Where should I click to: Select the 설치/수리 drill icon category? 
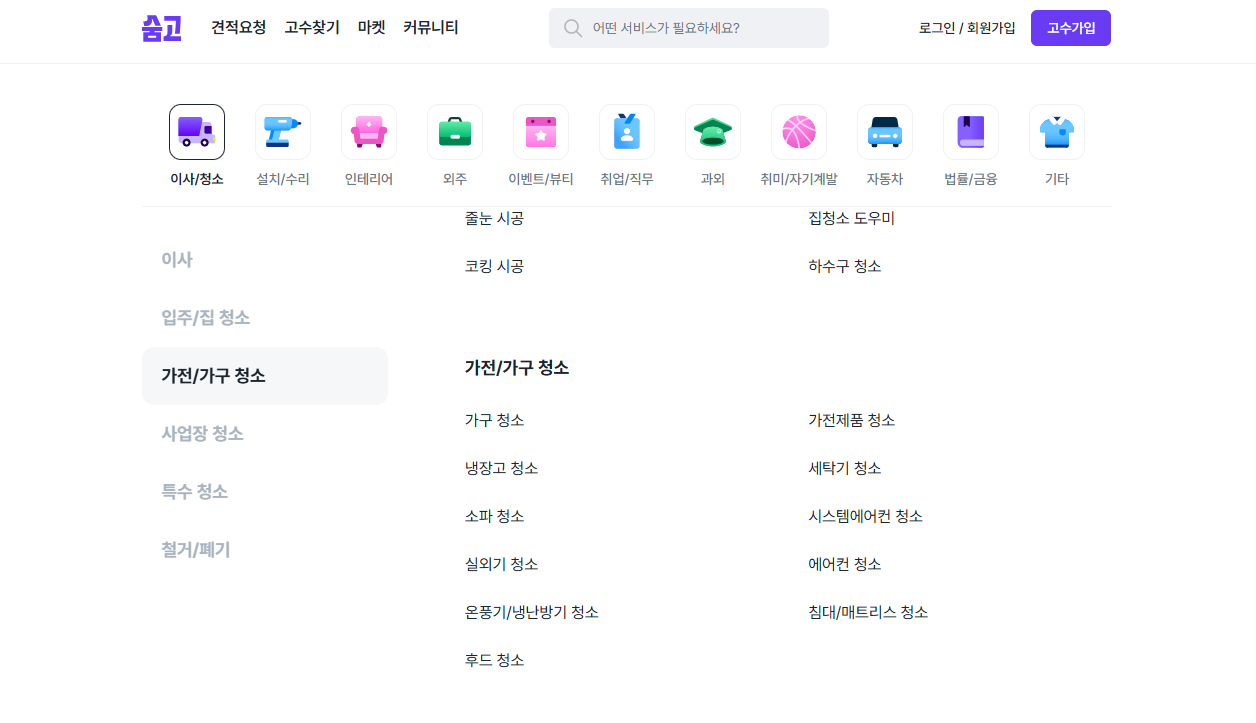pos(282,131)
